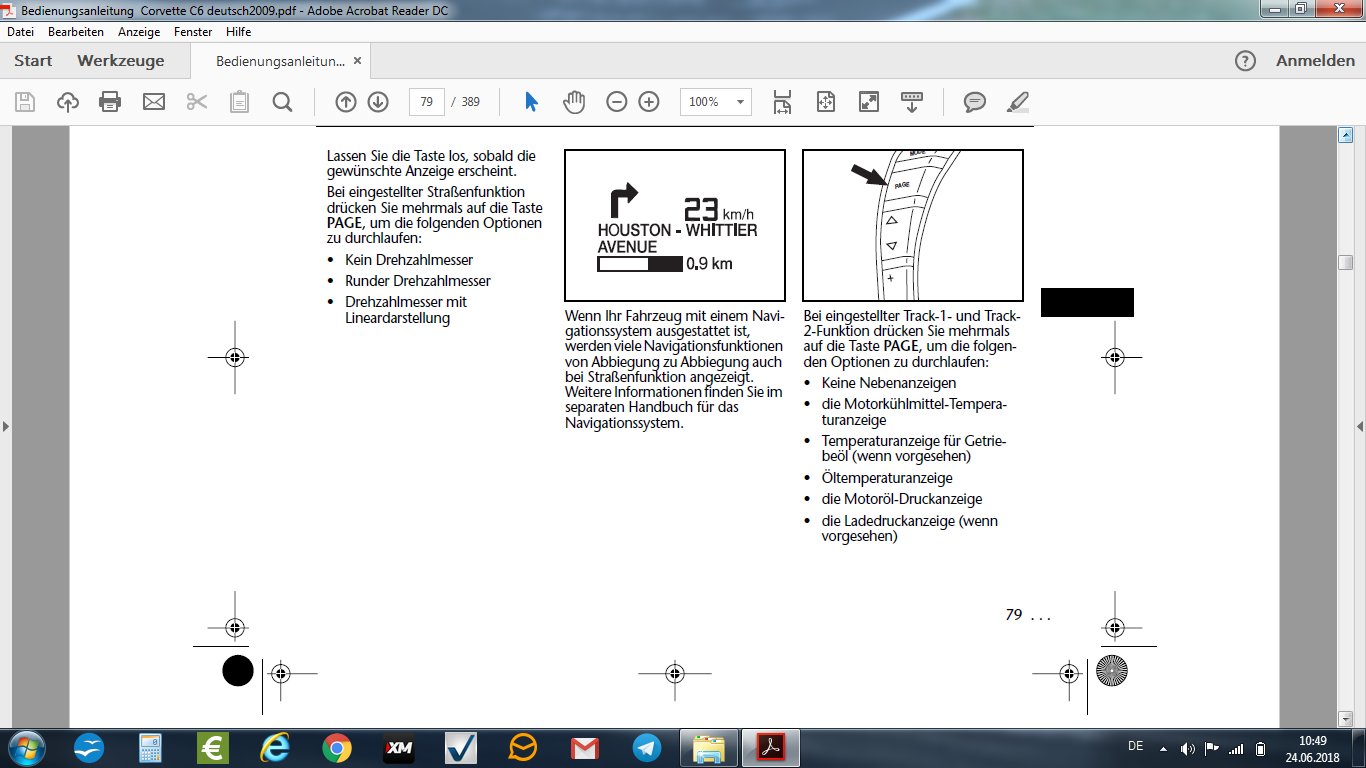Print the document using the printer icon

[x=110, y=102]
